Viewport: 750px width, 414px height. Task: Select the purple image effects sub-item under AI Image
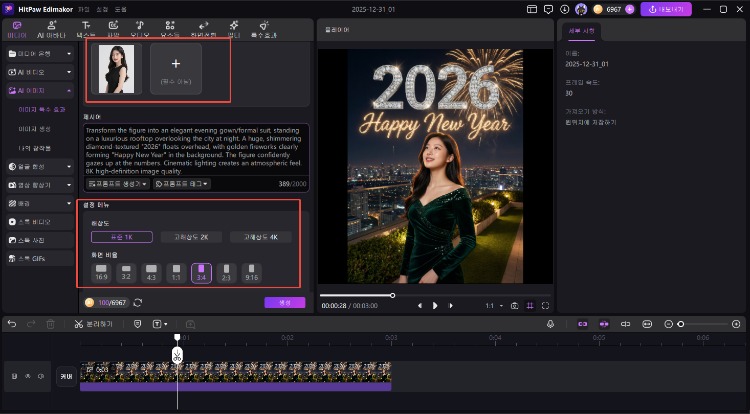click(42, 109)
